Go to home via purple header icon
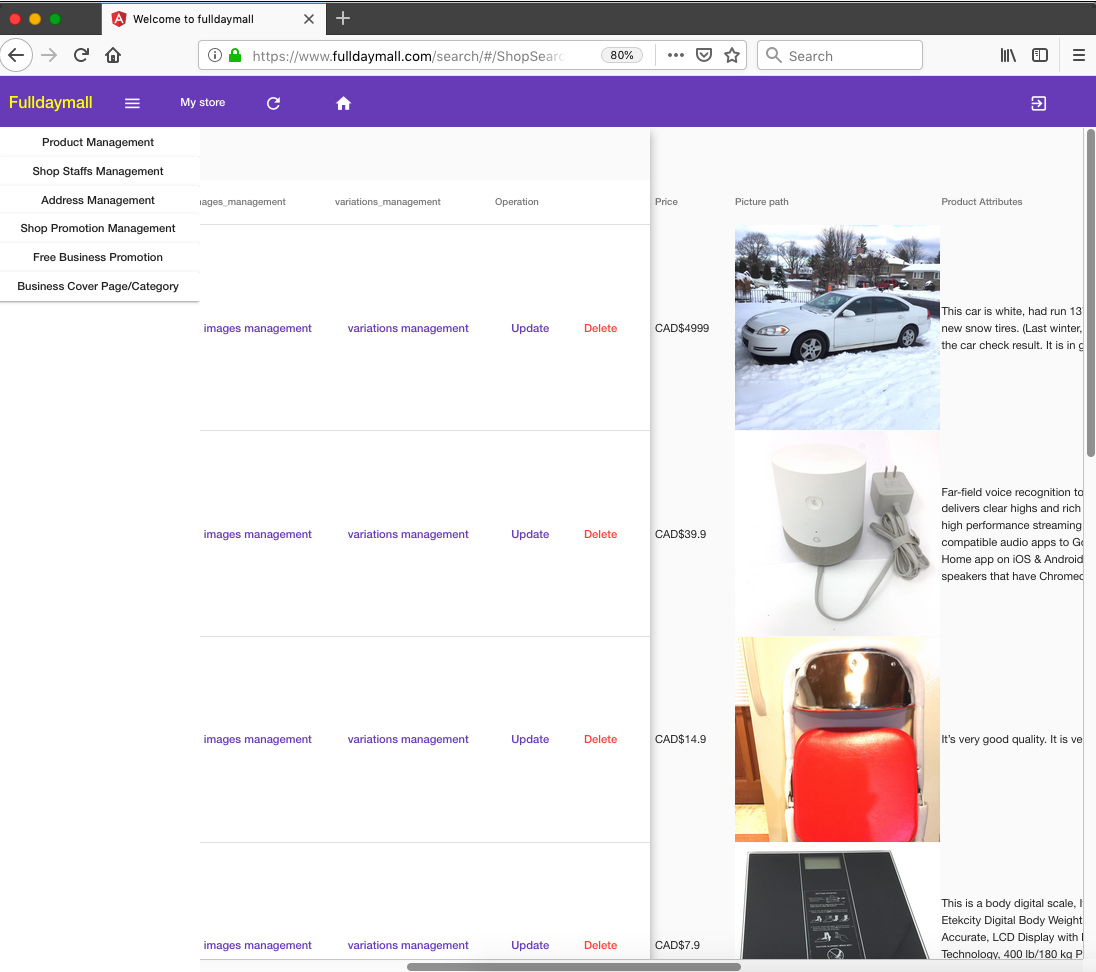This screenshot has width=1096, height=972. tap(343, 103)
